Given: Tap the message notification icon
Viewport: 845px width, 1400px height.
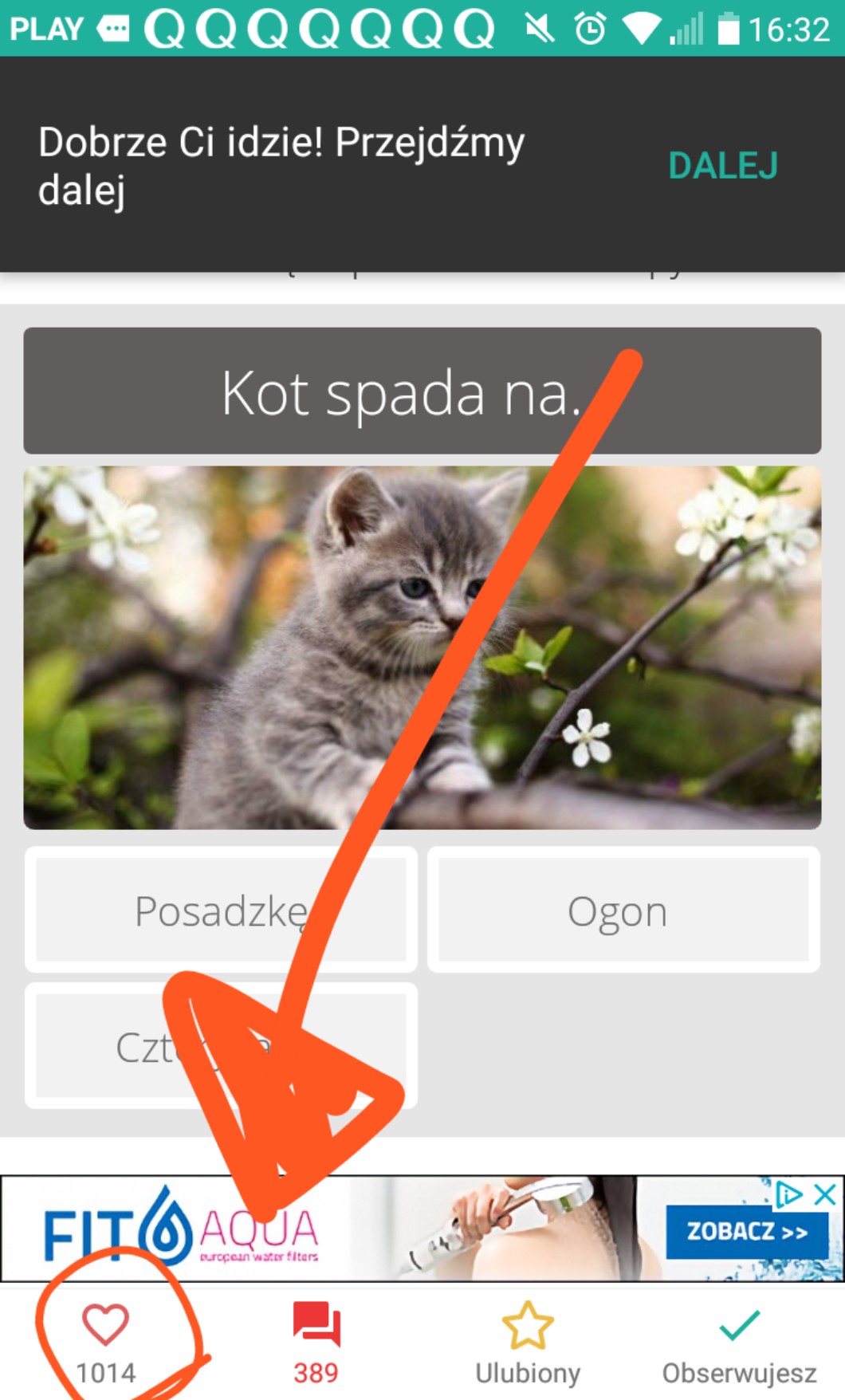Looking at the screenshot, I should (x=112, y=30).
